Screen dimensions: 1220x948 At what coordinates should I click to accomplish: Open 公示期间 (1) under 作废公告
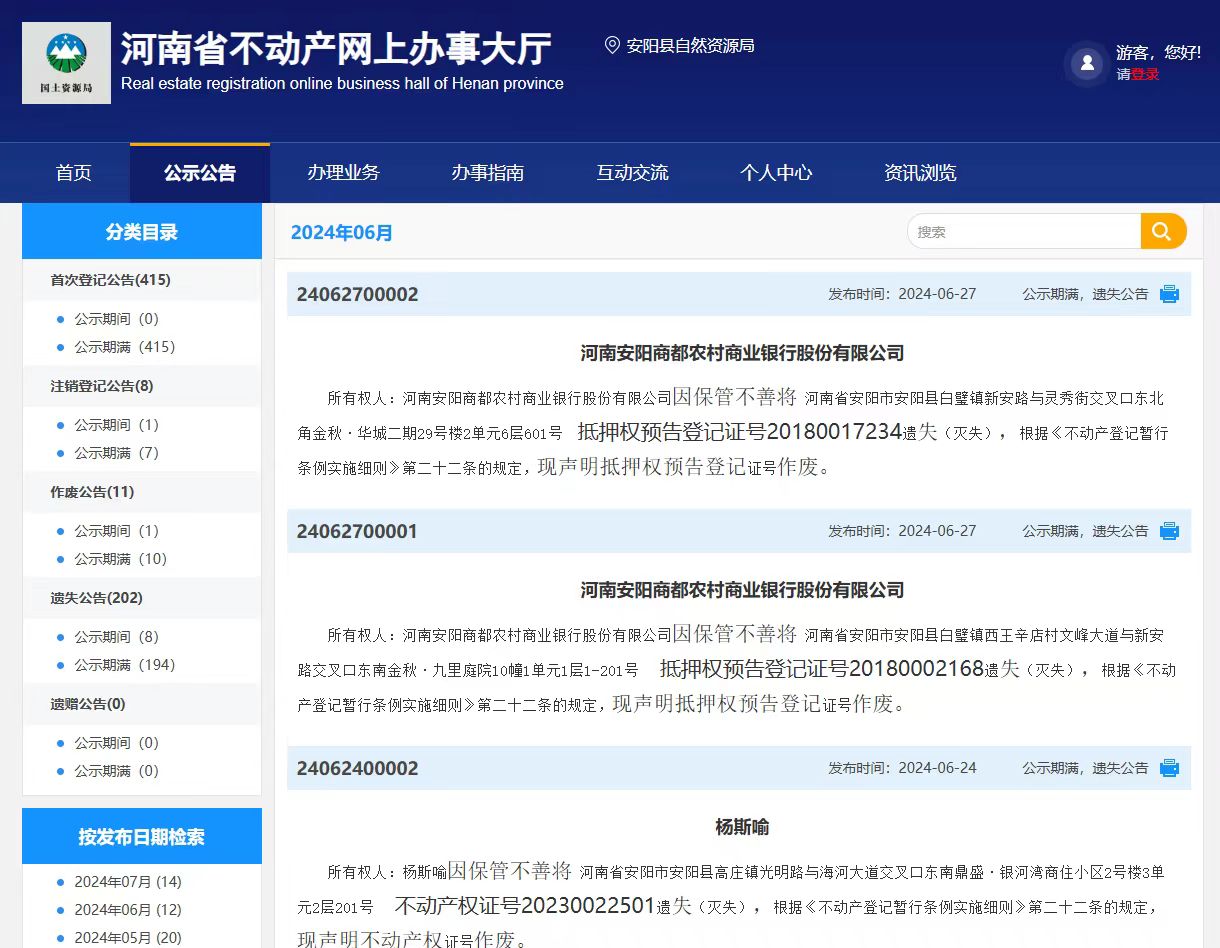(x=116, y=531)
